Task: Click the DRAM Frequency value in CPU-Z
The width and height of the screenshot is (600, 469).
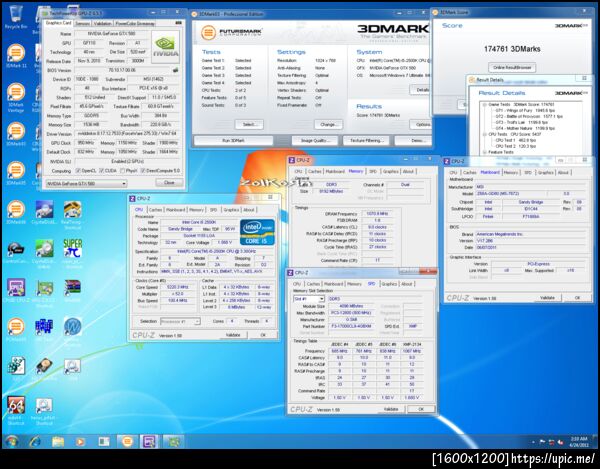Action: coord(377,213)
